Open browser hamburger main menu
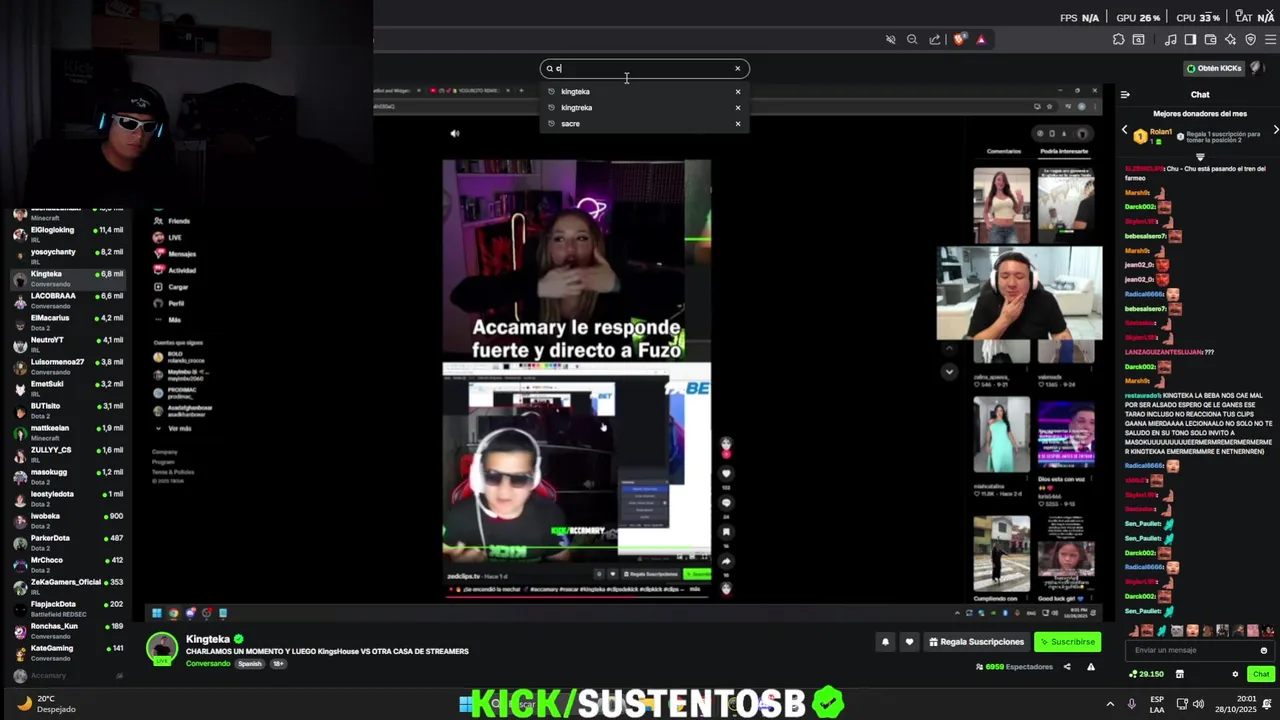 [x=1271, y=40]
